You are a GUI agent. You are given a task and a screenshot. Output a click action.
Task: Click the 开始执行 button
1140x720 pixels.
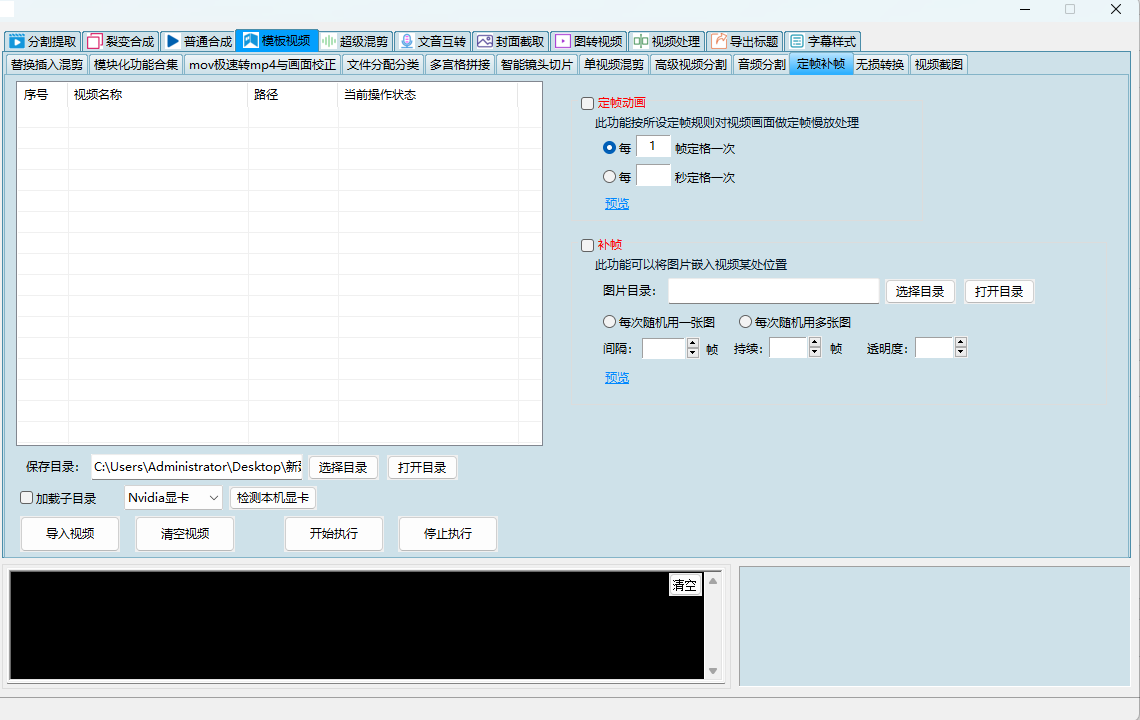[x=334, y=534]
